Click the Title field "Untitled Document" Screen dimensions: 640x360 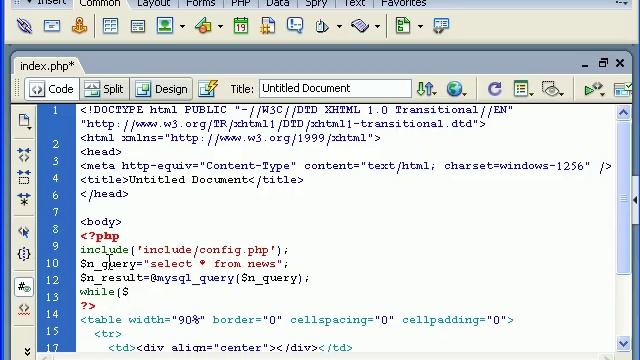(x=335, y=88)
